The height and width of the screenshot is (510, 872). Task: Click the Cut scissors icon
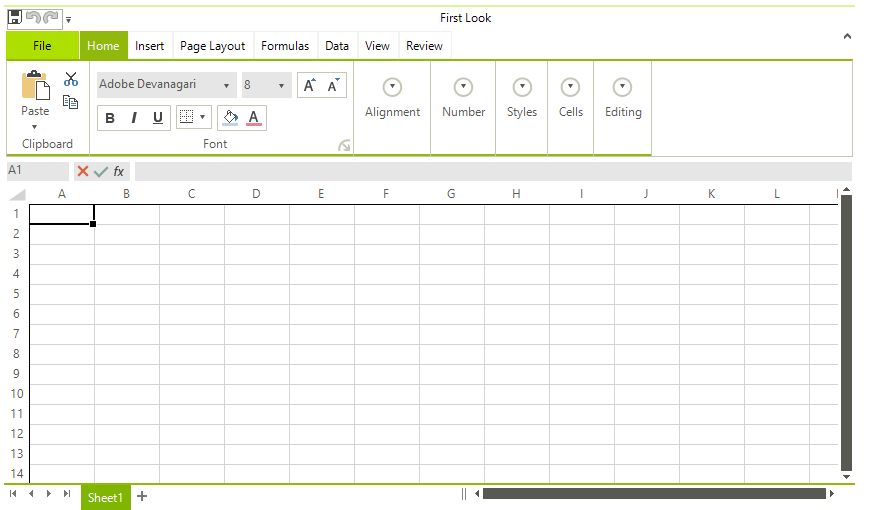71,79
